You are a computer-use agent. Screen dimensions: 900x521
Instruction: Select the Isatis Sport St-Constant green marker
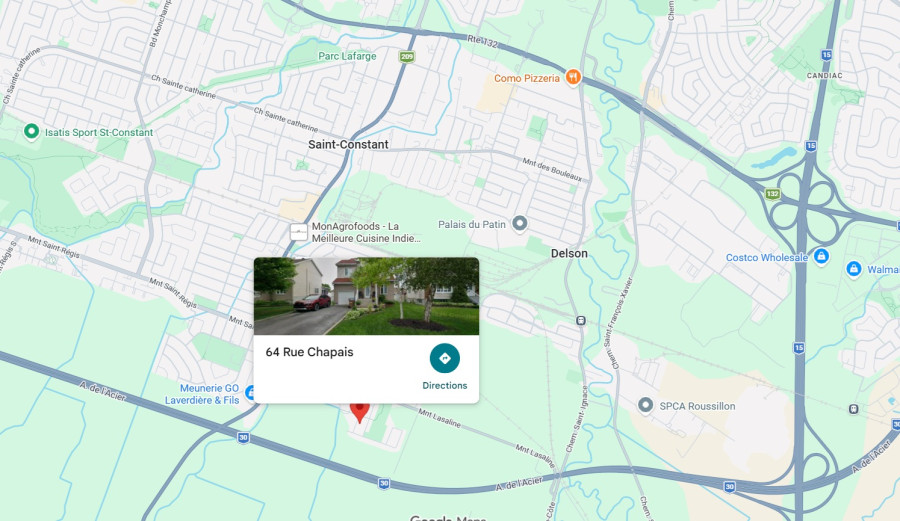(32, 132)
